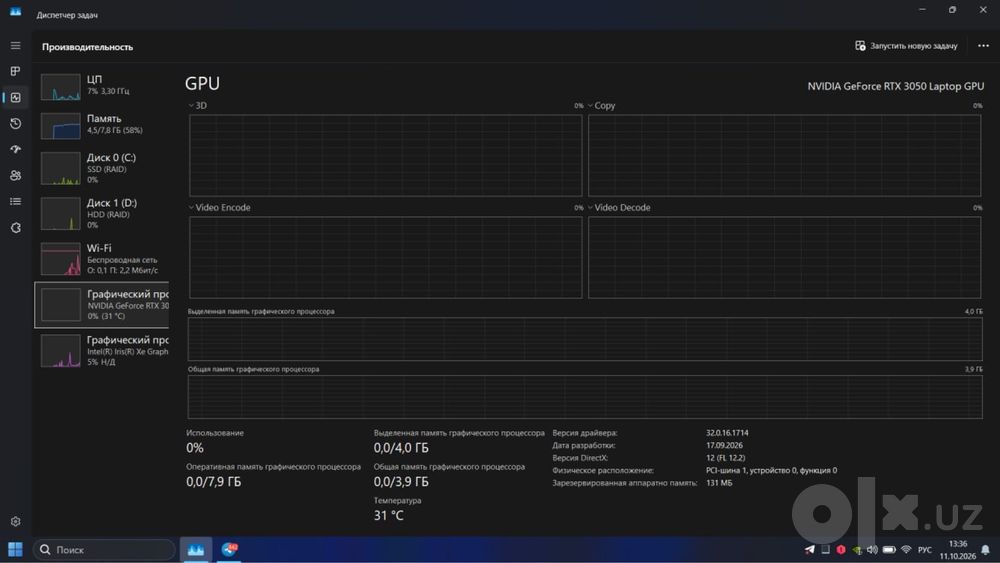Select the Wi-Fi performance item
Screen dimensions: 1000x563
coord(102,259)
